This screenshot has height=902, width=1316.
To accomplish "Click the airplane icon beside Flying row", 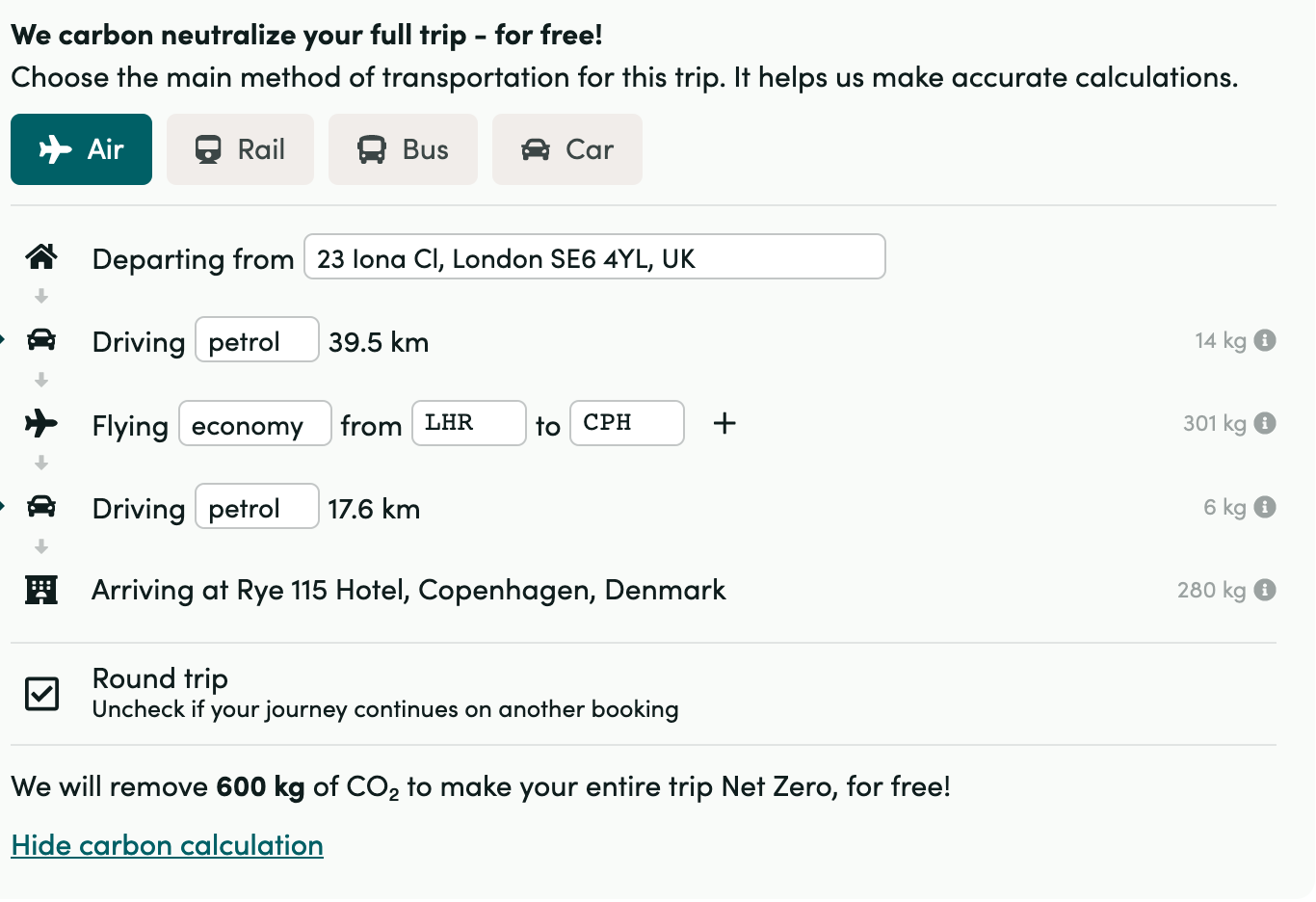I will point(41,423).
